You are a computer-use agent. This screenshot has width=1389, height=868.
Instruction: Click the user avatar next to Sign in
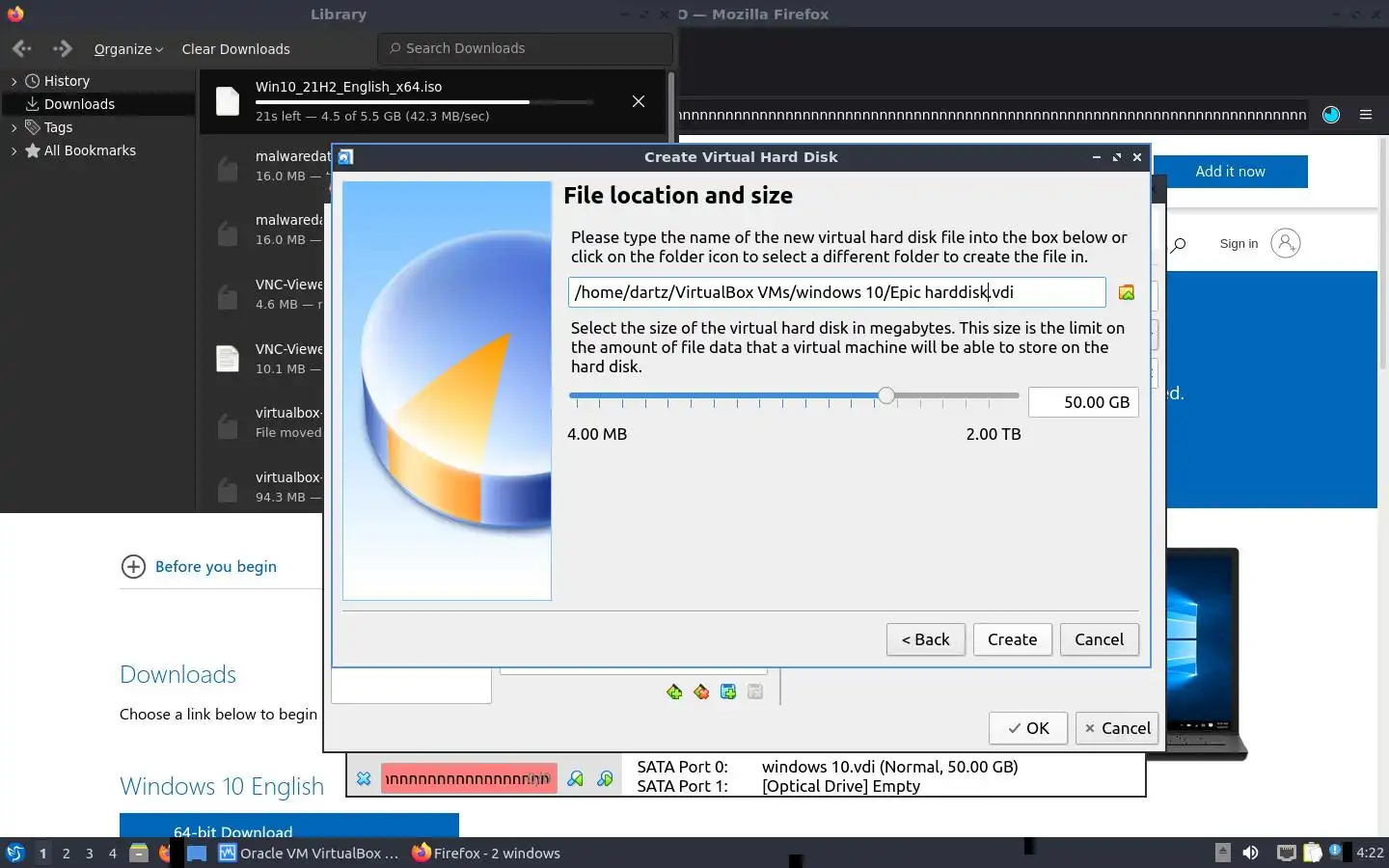pos(1285,243)
